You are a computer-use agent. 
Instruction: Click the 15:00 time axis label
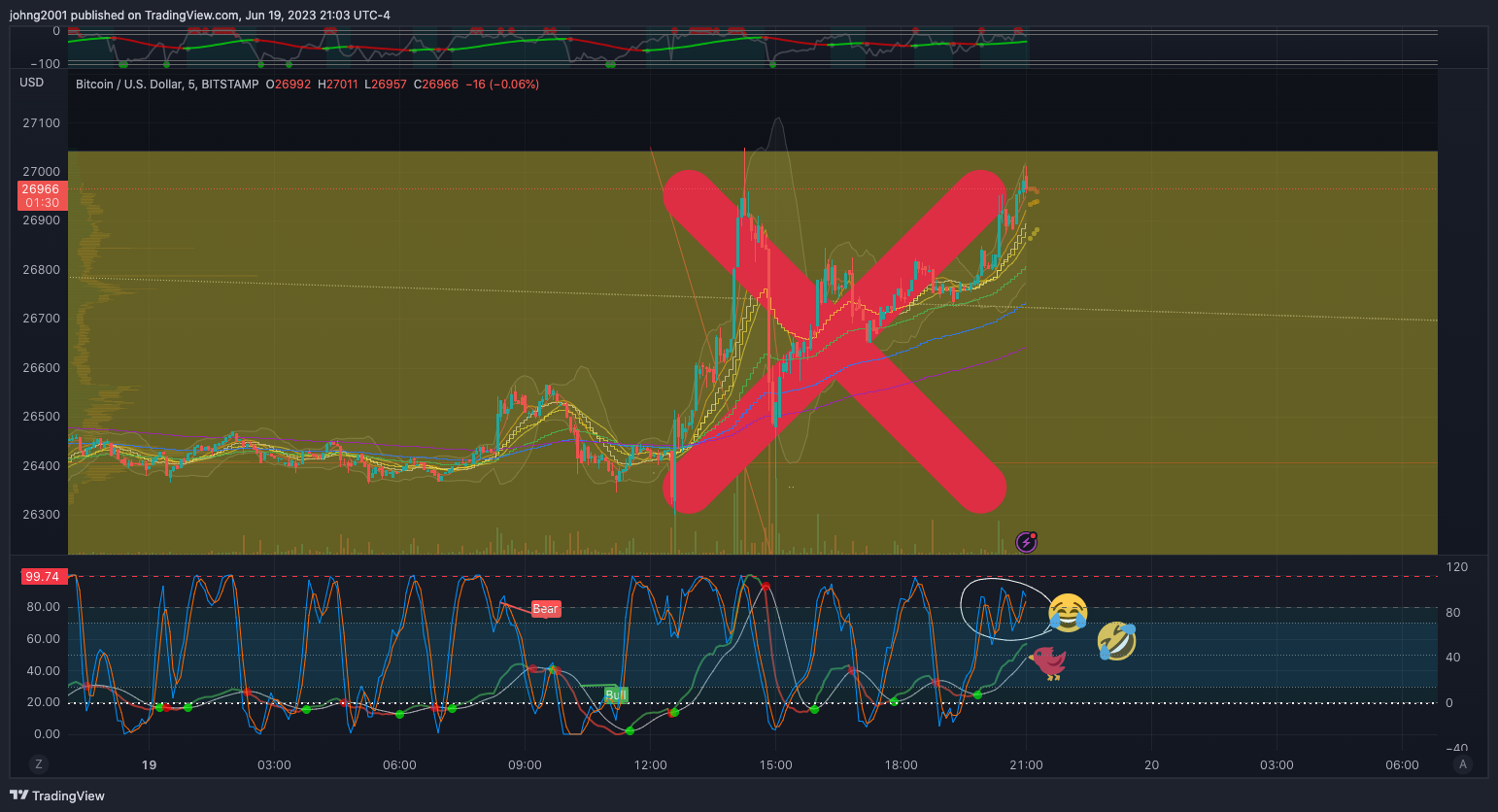(775, 765)
